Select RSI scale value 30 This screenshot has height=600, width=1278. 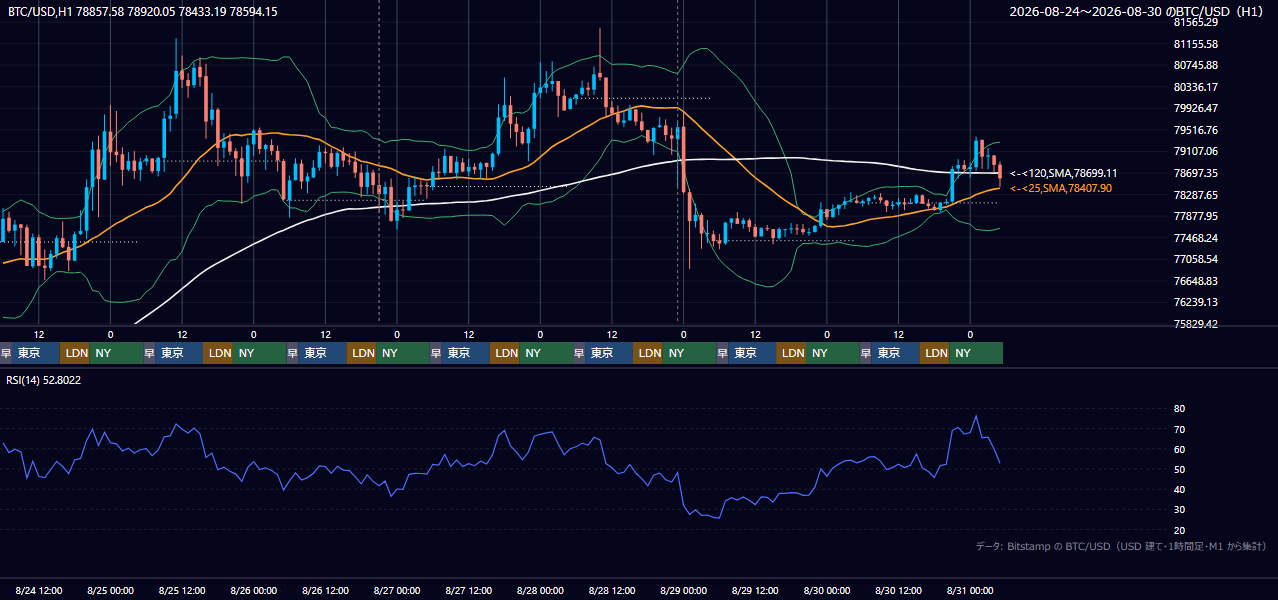click(1180, 510)
